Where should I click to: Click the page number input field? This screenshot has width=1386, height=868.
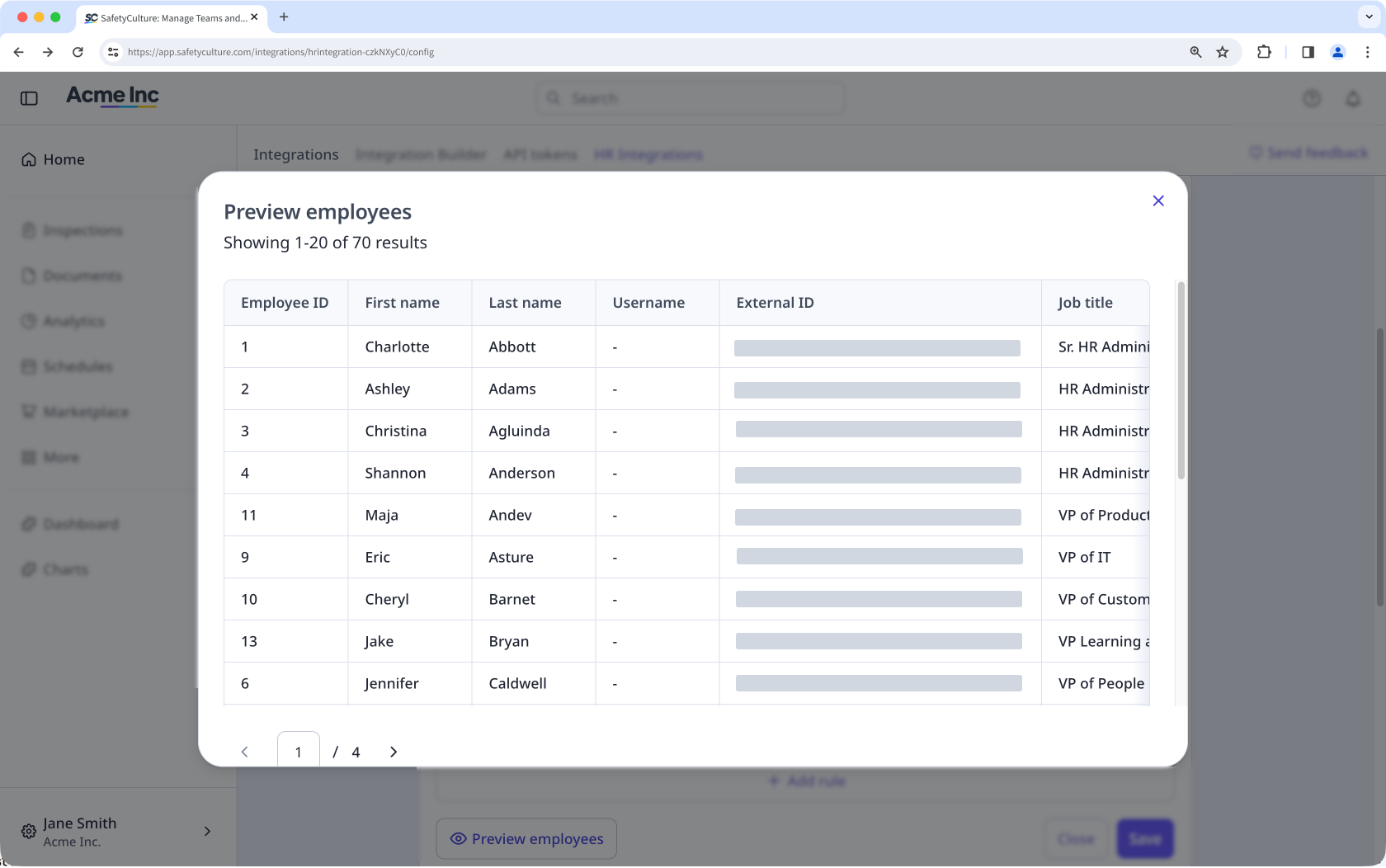[x=299, y=749]
